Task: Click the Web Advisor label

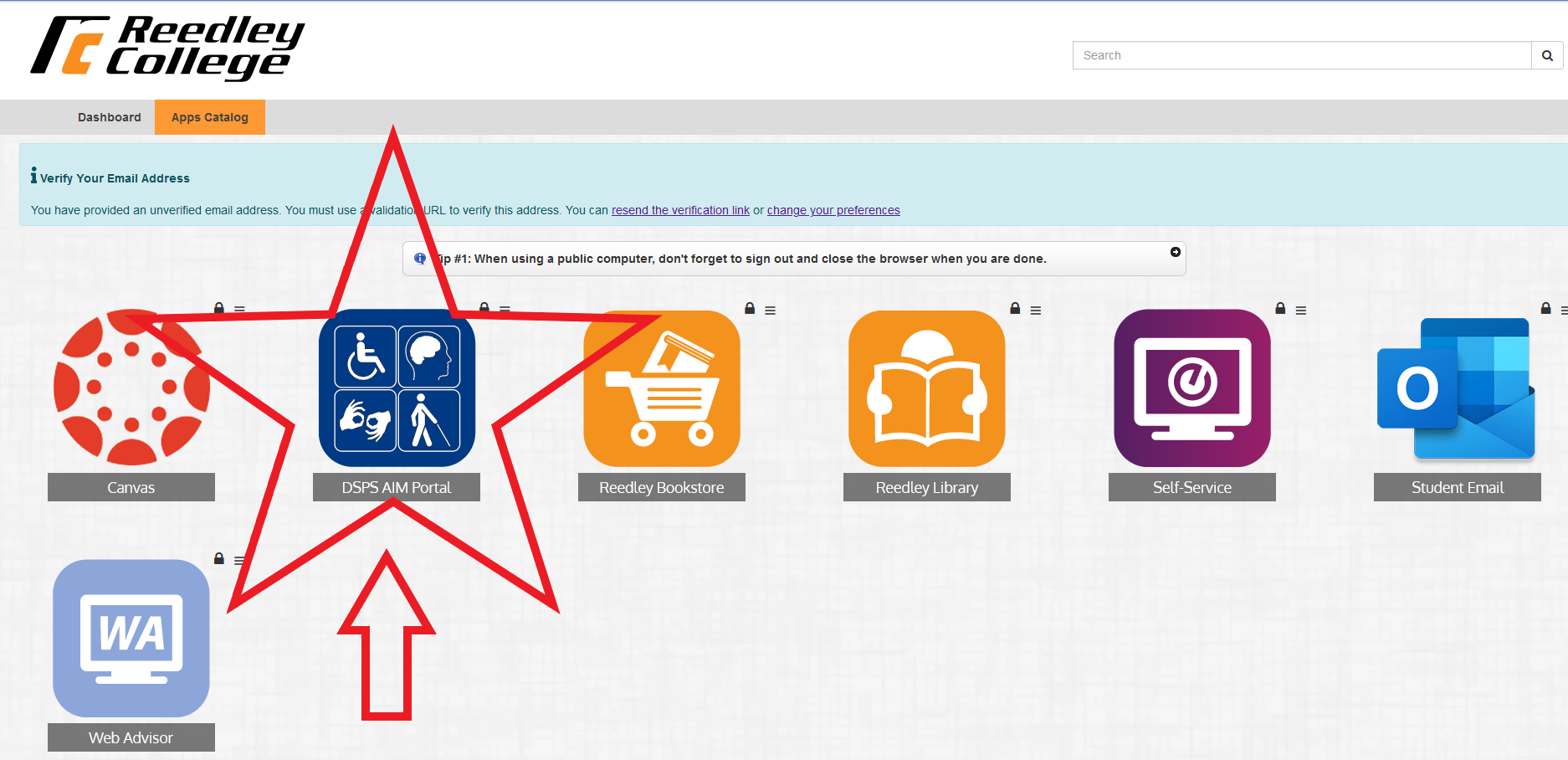Action: [131, 737]
